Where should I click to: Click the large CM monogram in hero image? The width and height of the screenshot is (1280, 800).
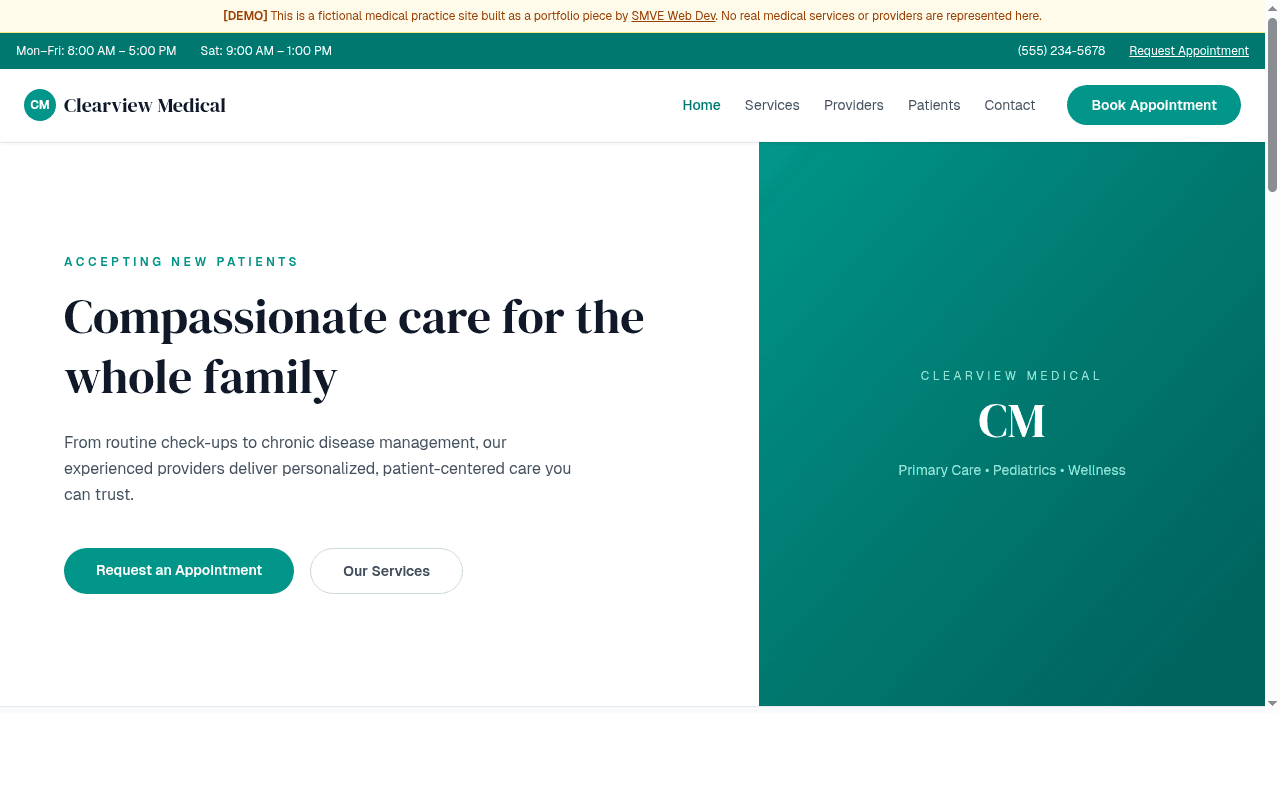[1011, 420]
